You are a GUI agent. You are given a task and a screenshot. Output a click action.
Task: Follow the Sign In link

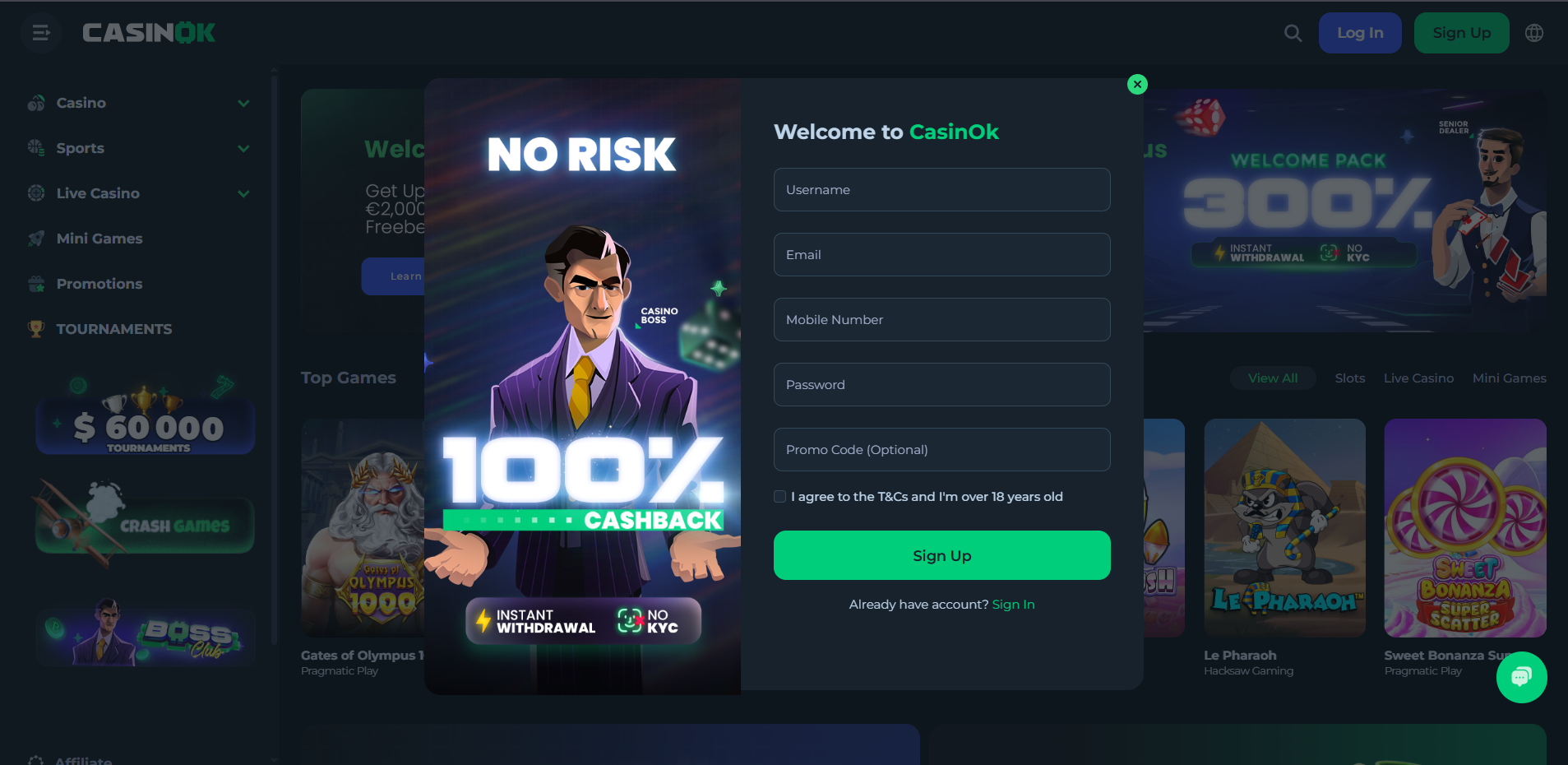(1013, 605)
